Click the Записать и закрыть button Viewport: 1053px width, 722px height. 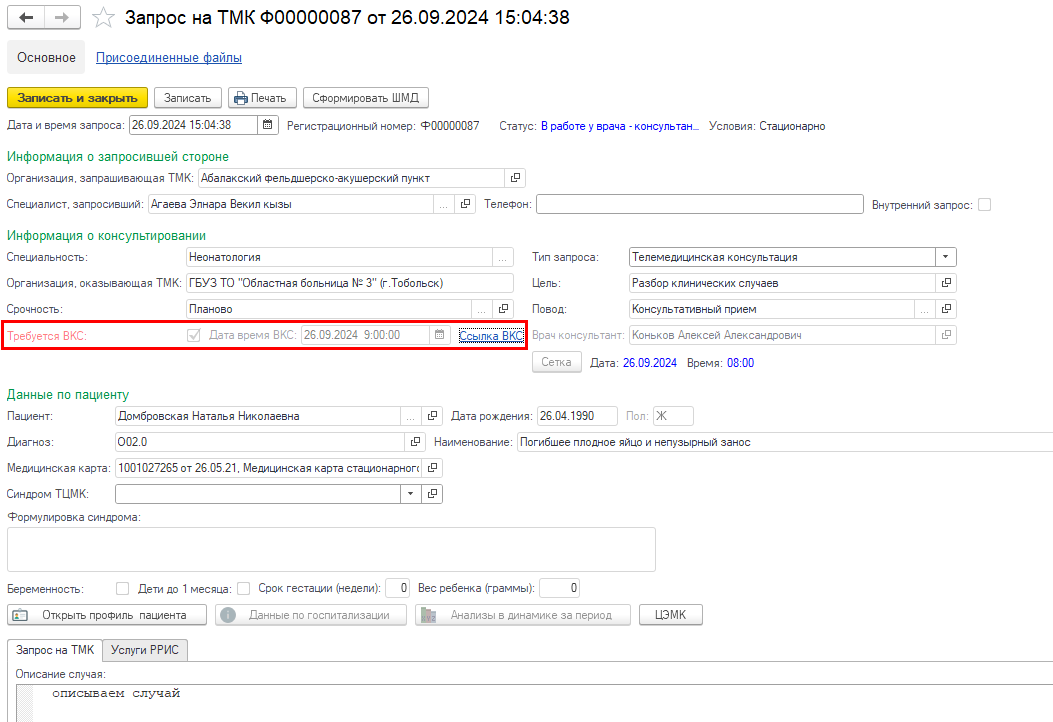pyautogui.click(x=77, y=97)
